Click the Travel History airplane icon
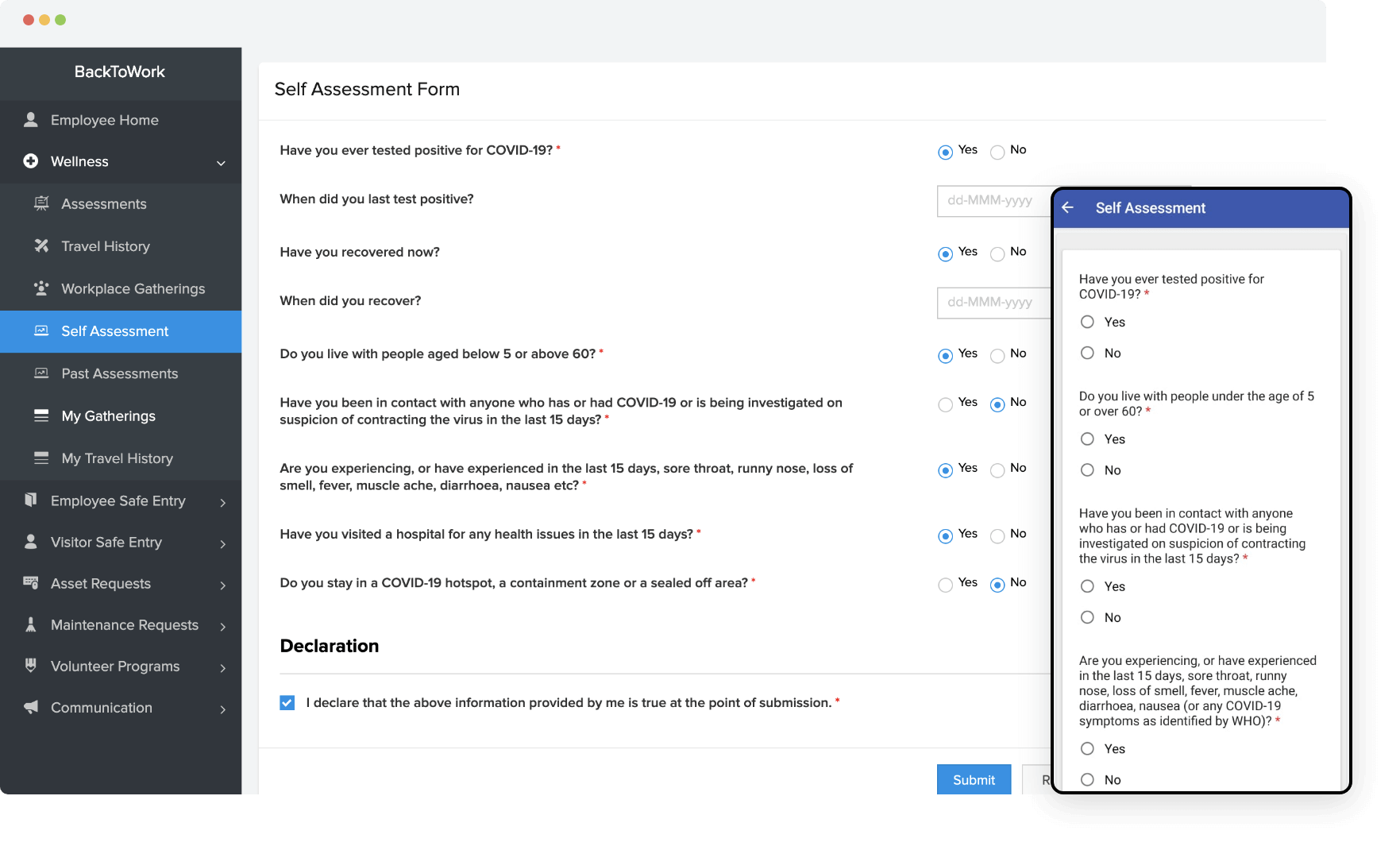 41,245
